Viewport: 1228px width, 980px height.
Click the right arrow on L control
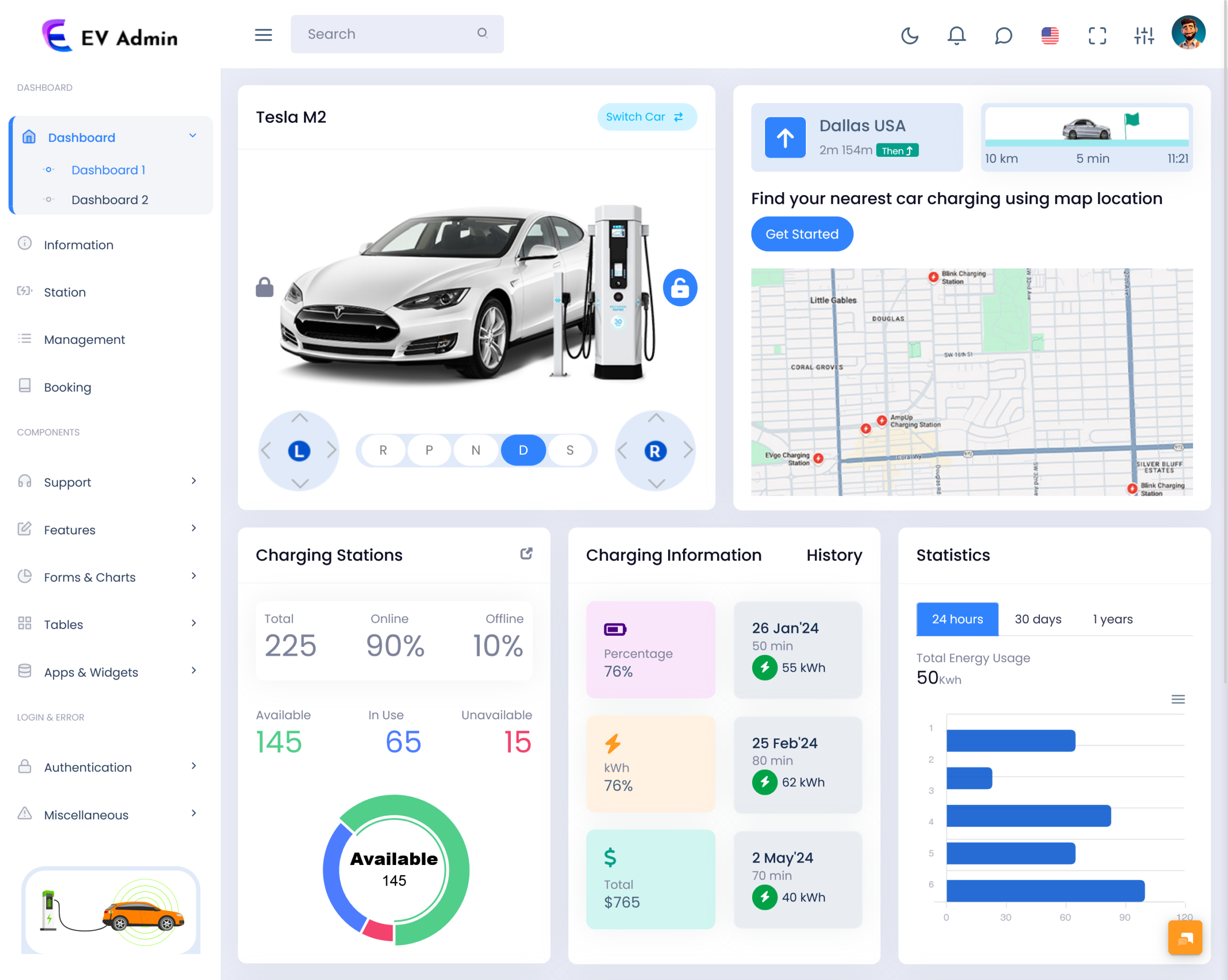point(332,450)
